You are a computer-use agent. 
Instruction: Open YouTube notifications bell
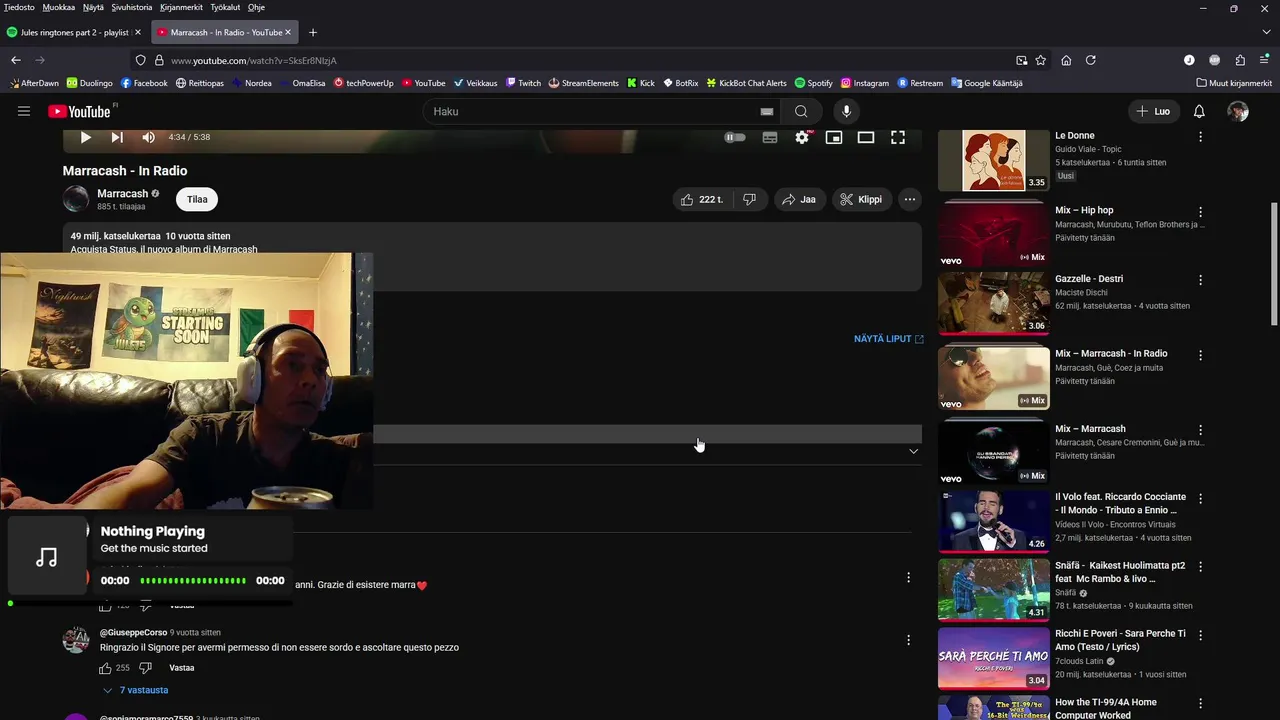point(1199,111)
